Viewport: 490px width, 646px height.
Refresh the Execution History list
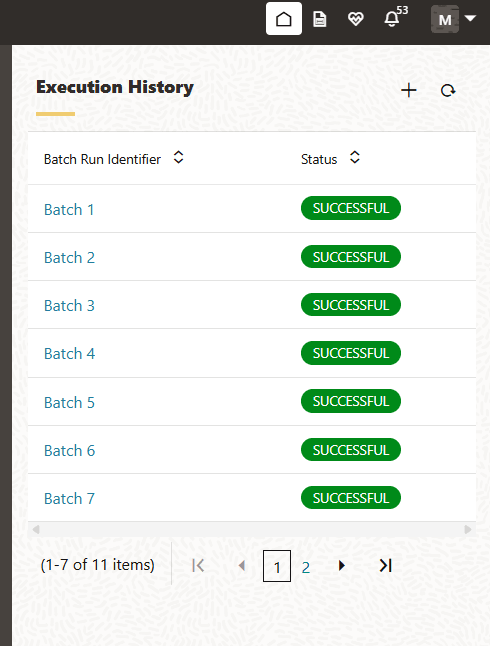[448, 90]
